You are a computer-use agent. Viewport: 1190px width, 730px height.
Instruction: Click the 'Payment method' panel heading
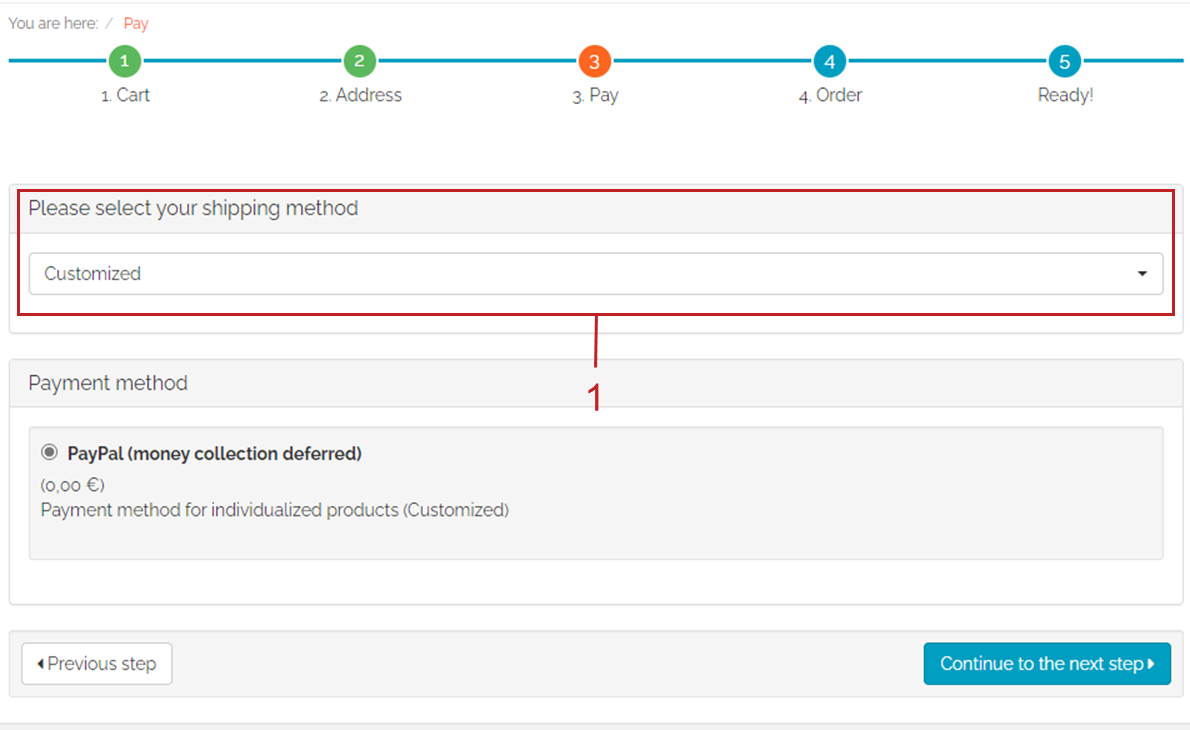pyautogui.click(x=108, y=383)
